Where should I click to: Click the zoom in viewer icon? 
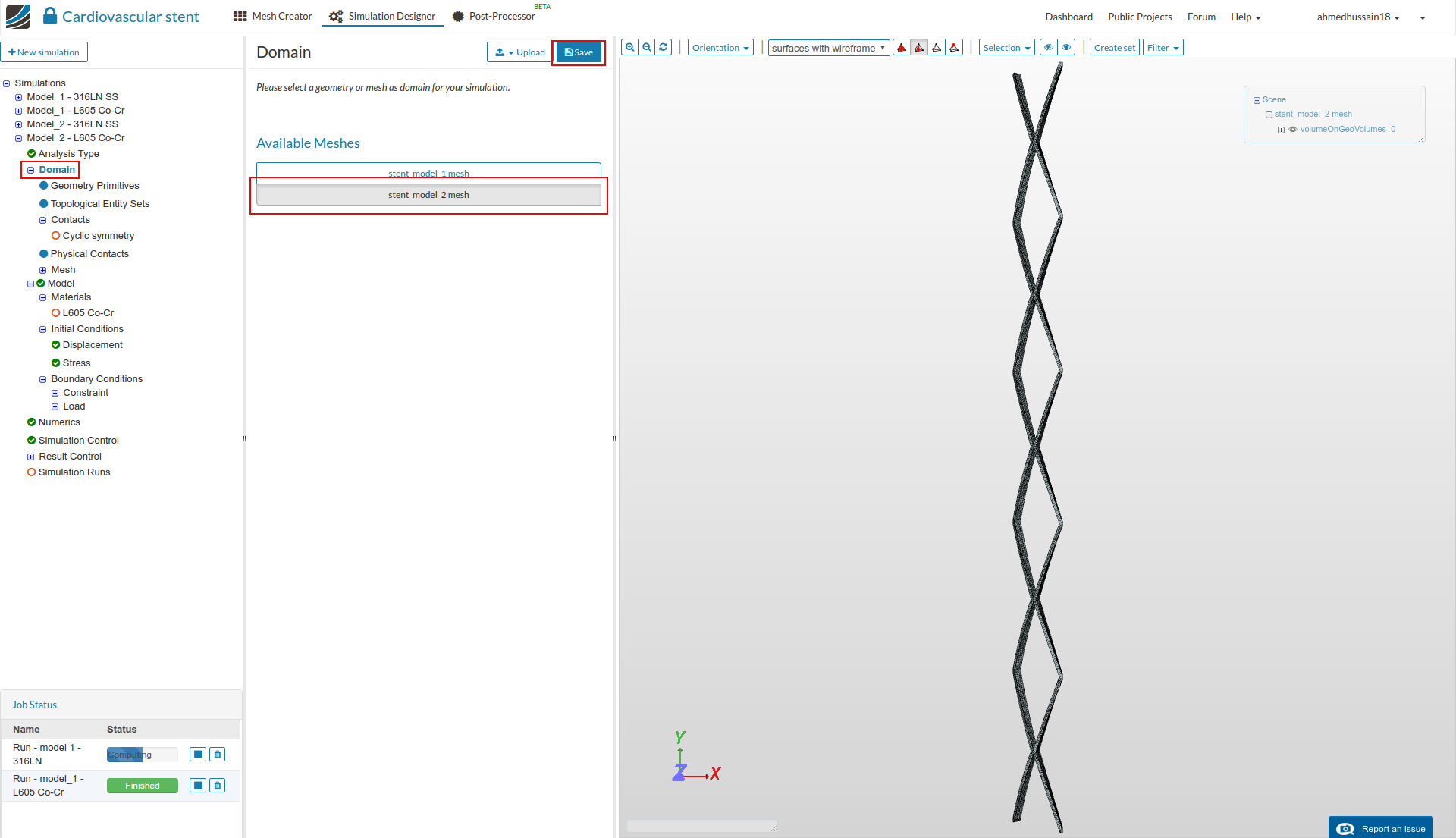[629, 47]
